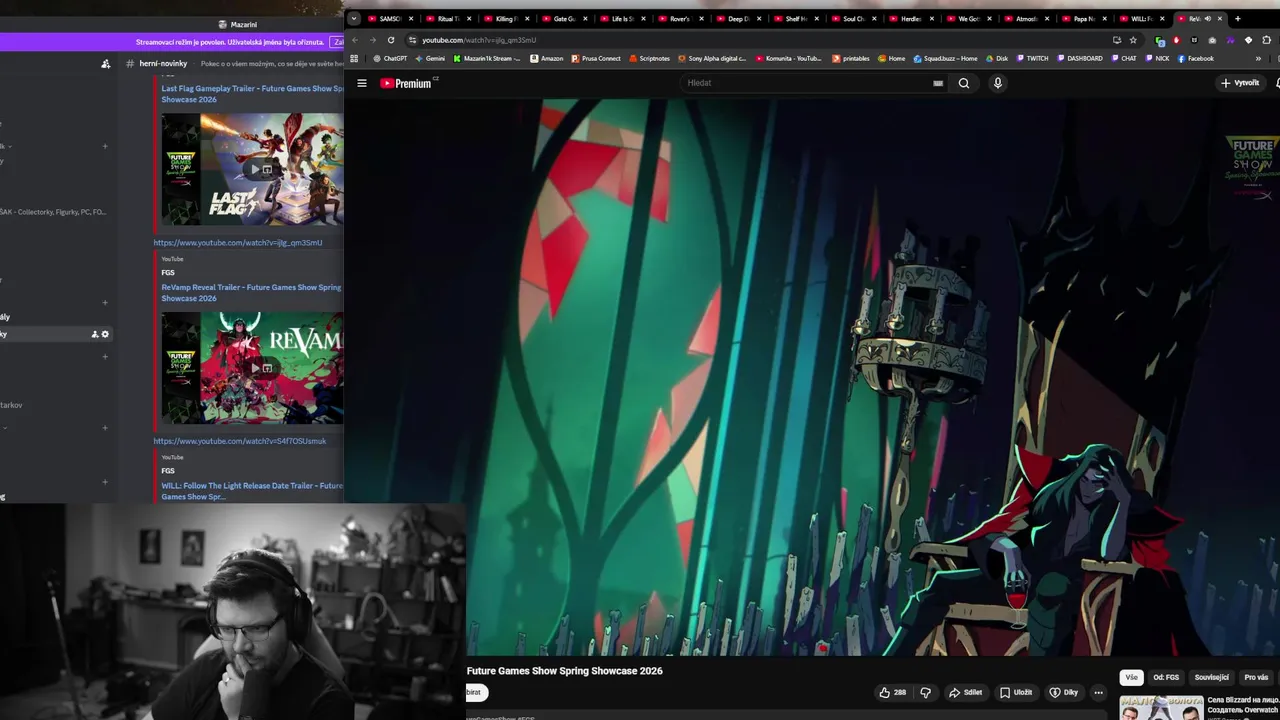Screen dimensions: 1280x720
Task: Open Amazon bookmark
Action: pyautogui.click(x=547, y=58)
